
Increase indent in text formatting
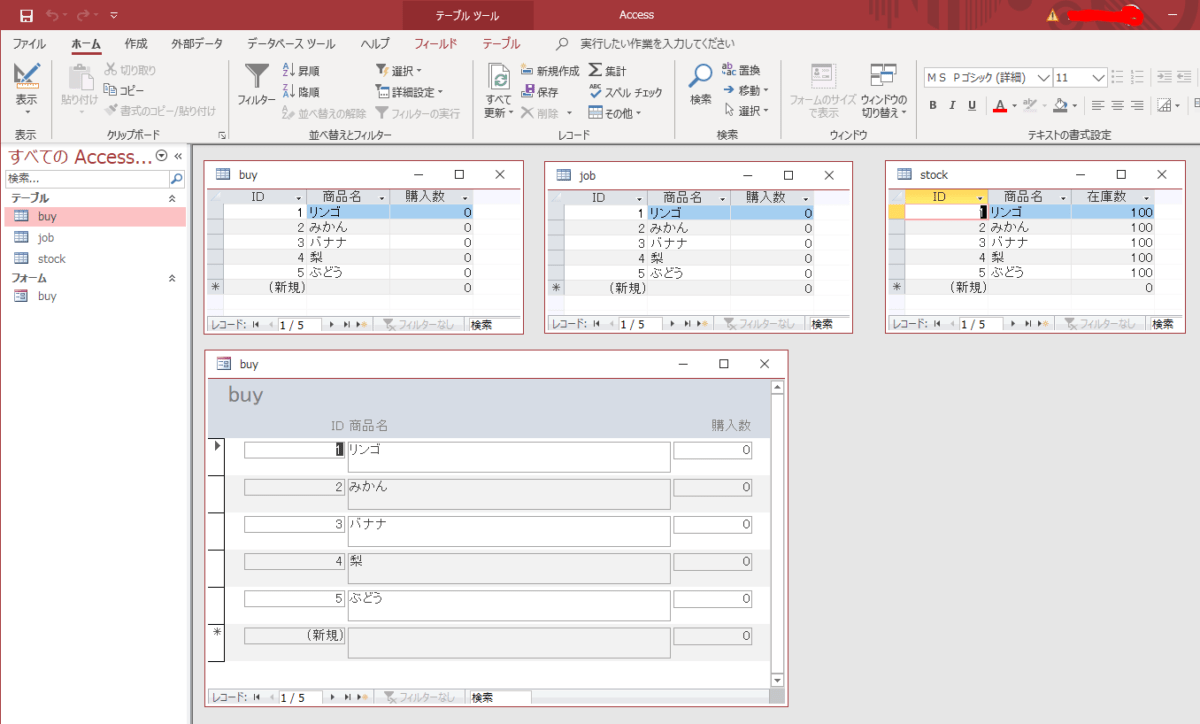click(x=1164, y=76)
